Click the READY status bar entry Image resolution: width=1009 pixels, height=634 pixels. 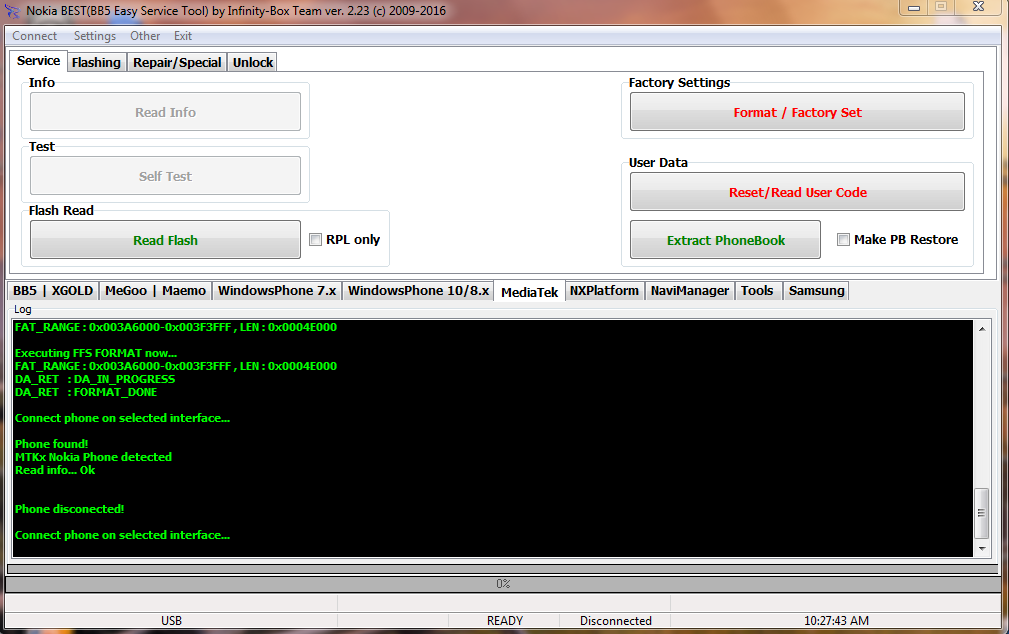click(x=504, y=620)
